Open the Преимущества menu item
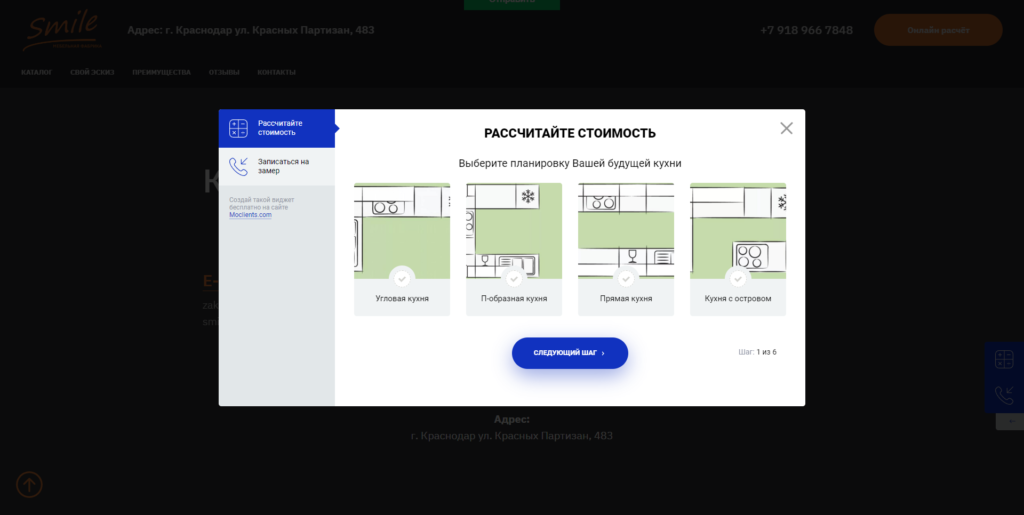This screenshot has height=515, width=1024. click(161, 72)
